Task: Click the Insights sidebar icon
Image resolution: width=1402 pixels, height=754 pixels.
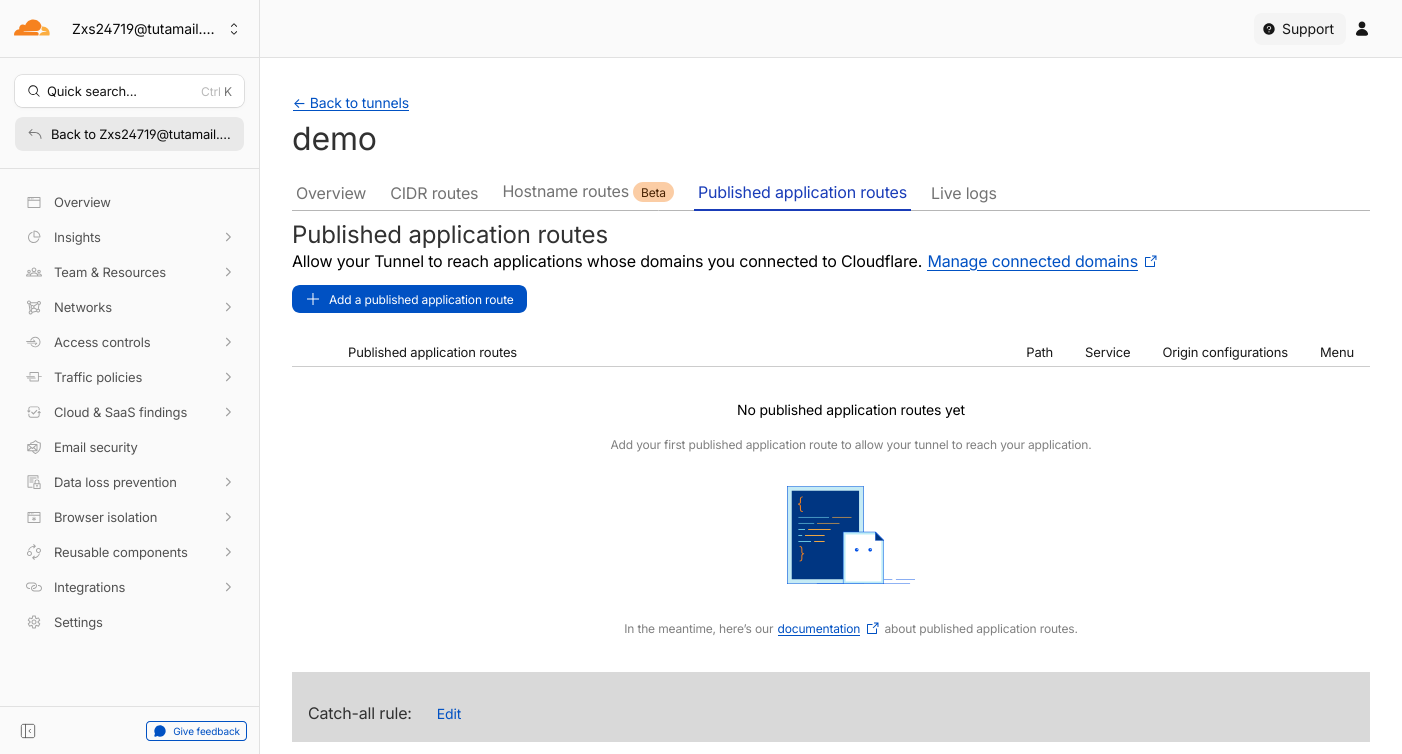Action: (34, 237)
